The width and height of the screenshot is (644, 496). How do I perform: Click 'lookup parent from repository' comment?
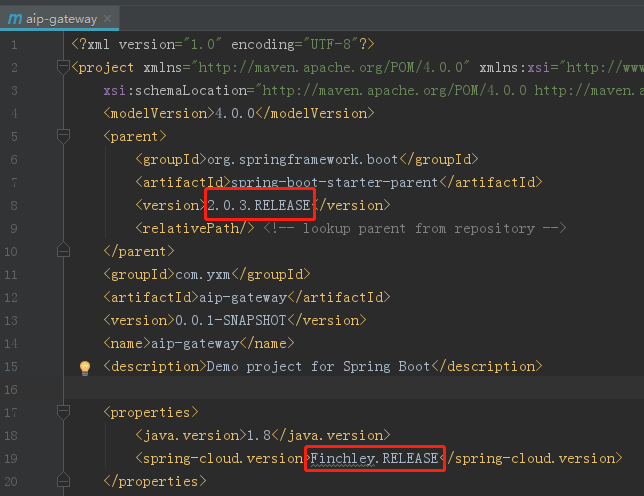(419, 228)
